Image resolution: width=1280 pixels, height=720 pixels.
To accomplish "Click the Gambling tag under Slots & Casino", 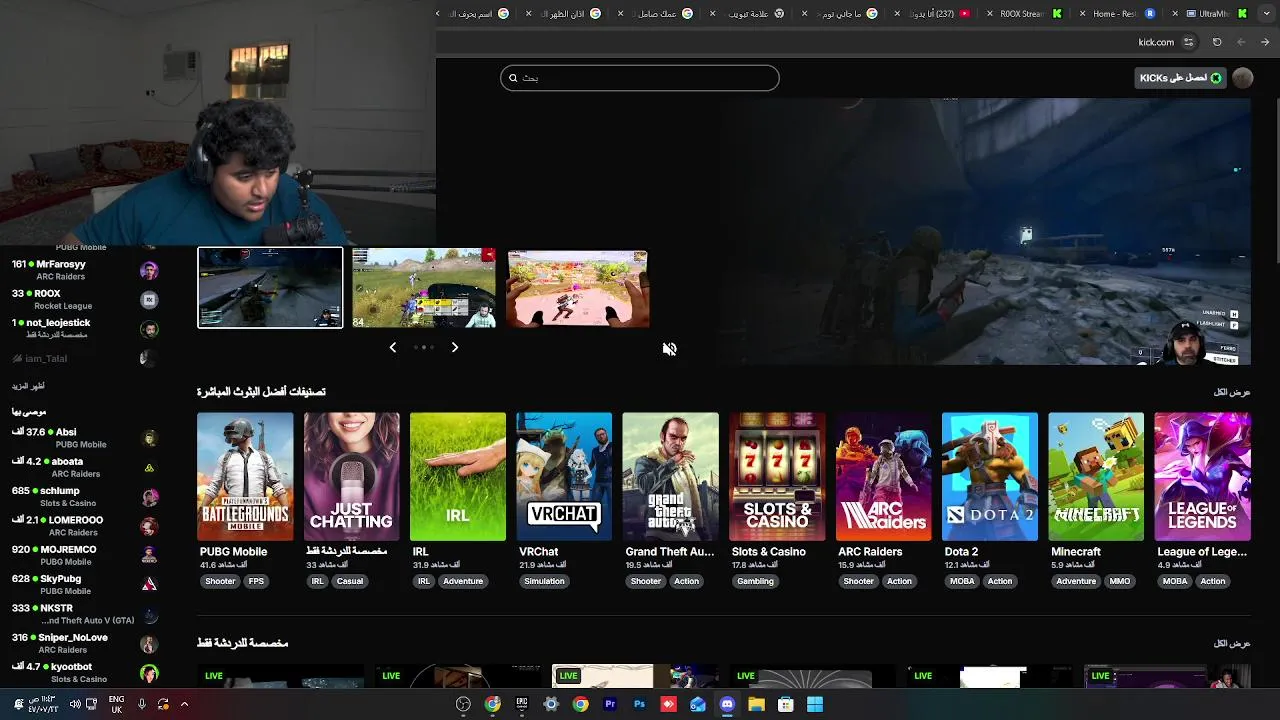I will 755,581.
